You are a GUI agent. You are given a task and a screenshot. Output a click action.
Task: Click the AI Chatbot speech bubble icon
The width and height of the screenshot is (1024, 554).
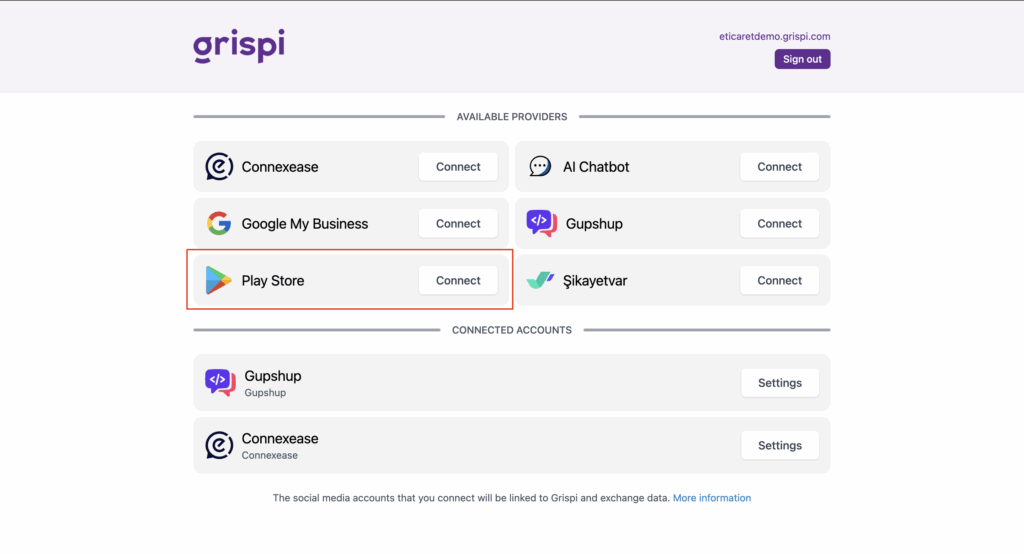coord(540,167)
